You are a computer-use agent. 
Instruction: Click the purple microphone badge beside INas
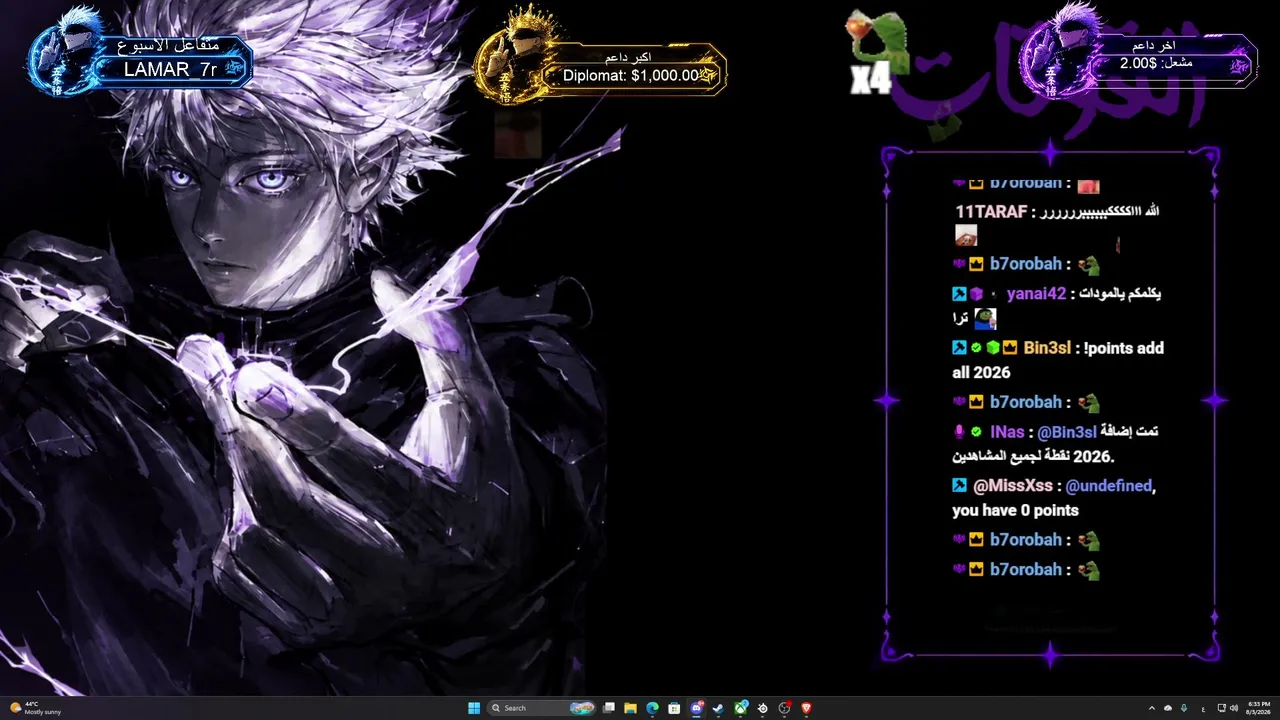(x=959, y=432)
